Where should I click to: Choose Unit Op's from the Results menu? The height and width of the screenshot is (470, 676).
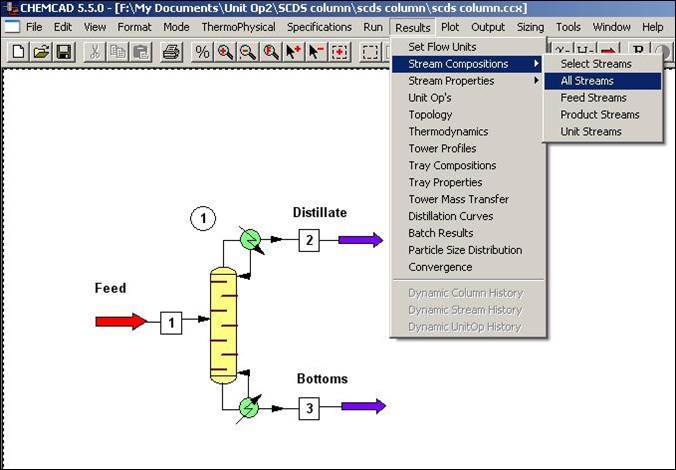tap(467, 98)
